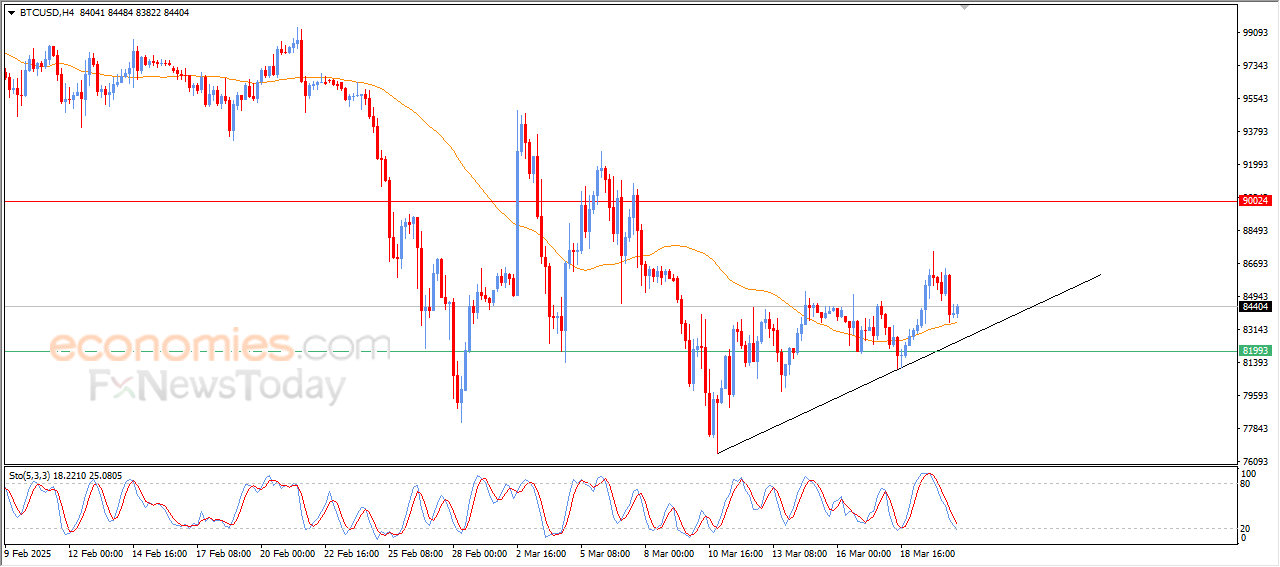
Task: Click the 76093 price axis label
Action: coord(1255,462)
